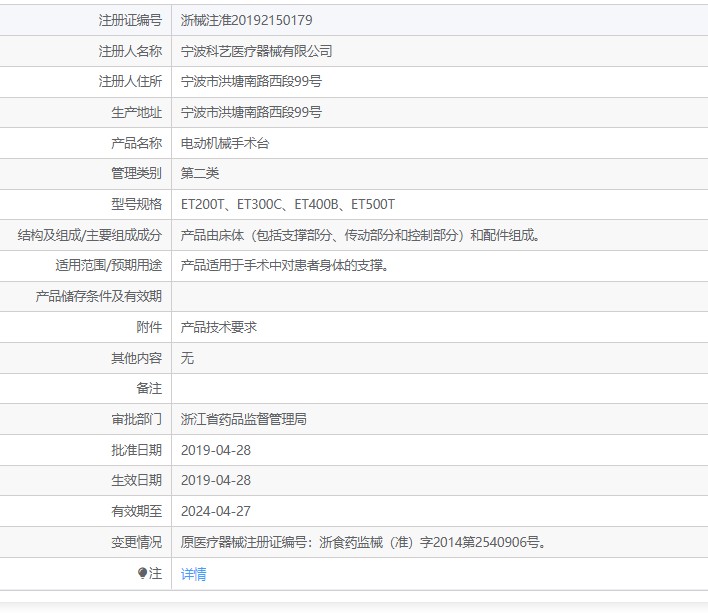Select registrant name 宁波科艺医疗器械有限公司
This screenshot has height=613, width=708.
256,51
